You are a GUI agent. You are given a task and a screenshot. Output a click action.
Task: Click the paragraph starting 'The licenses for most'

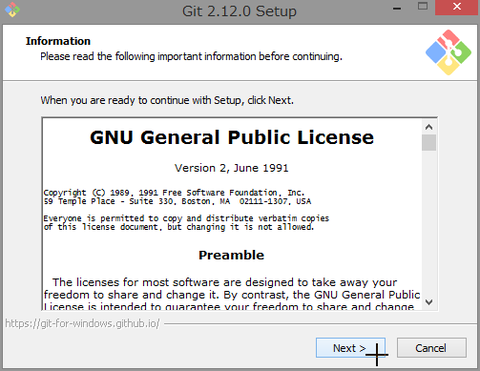pyautogui.click(x=232, y=295)
